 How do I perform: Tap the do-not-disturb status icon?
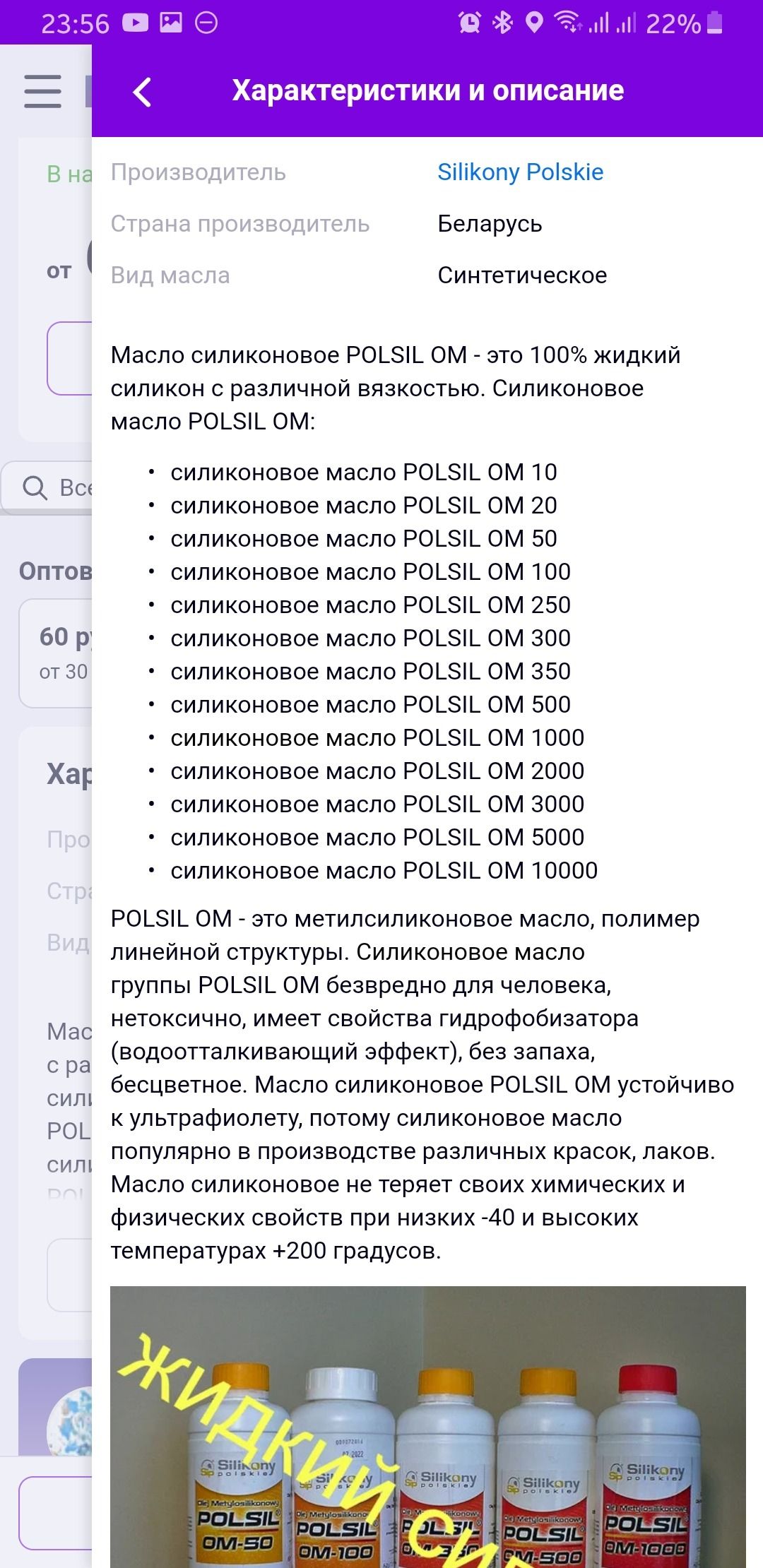(x=206, y=23)
